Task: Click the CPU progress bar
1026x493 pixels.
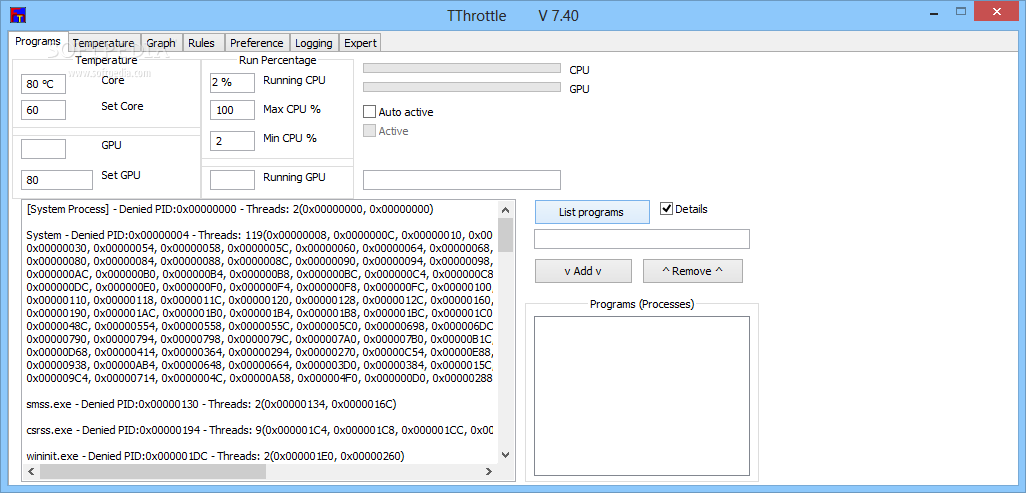Action: [462, 68]
